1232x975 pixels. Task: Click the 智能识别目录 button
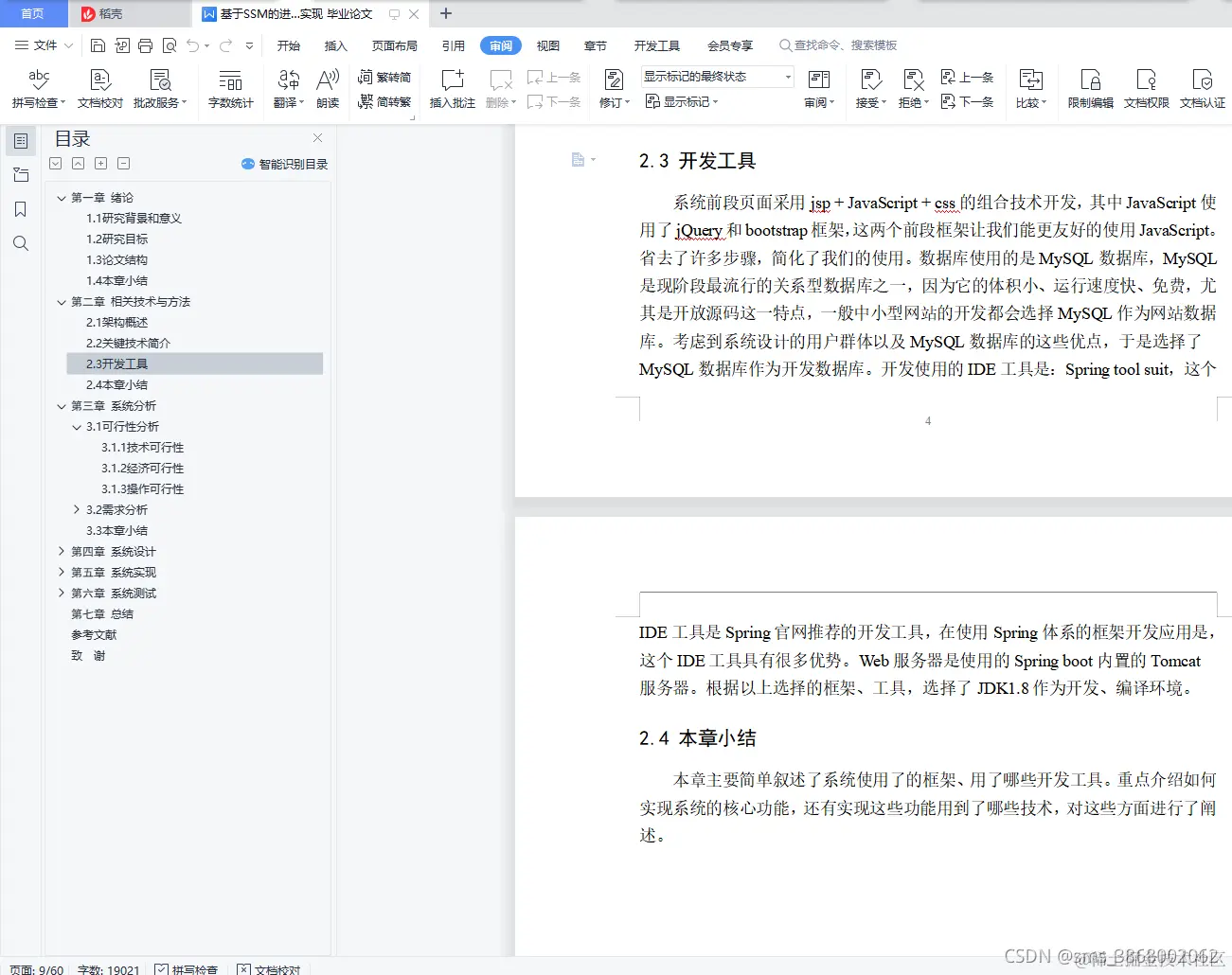tap(283, 163)
